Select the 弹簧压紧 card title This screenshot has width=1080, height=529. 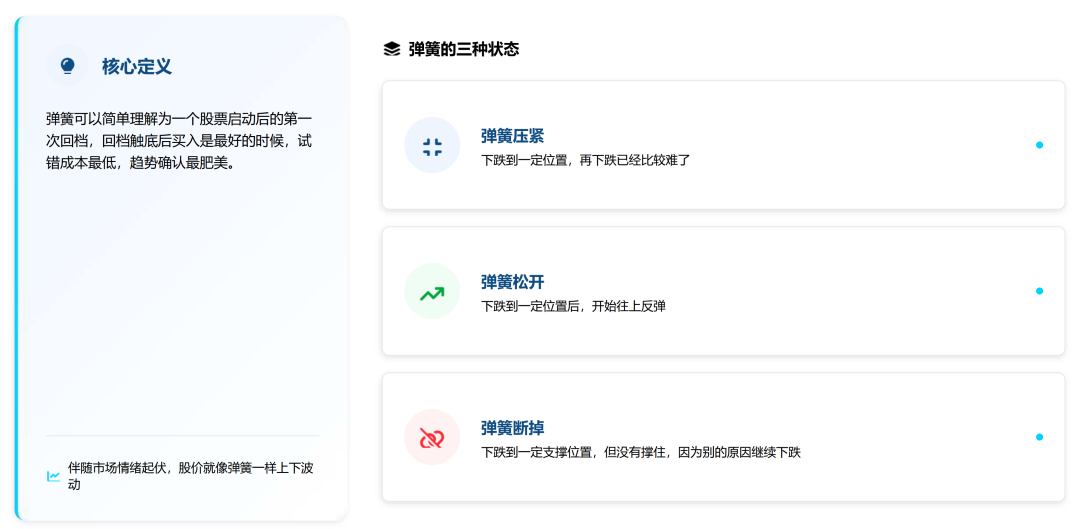[x=512, y=136]
